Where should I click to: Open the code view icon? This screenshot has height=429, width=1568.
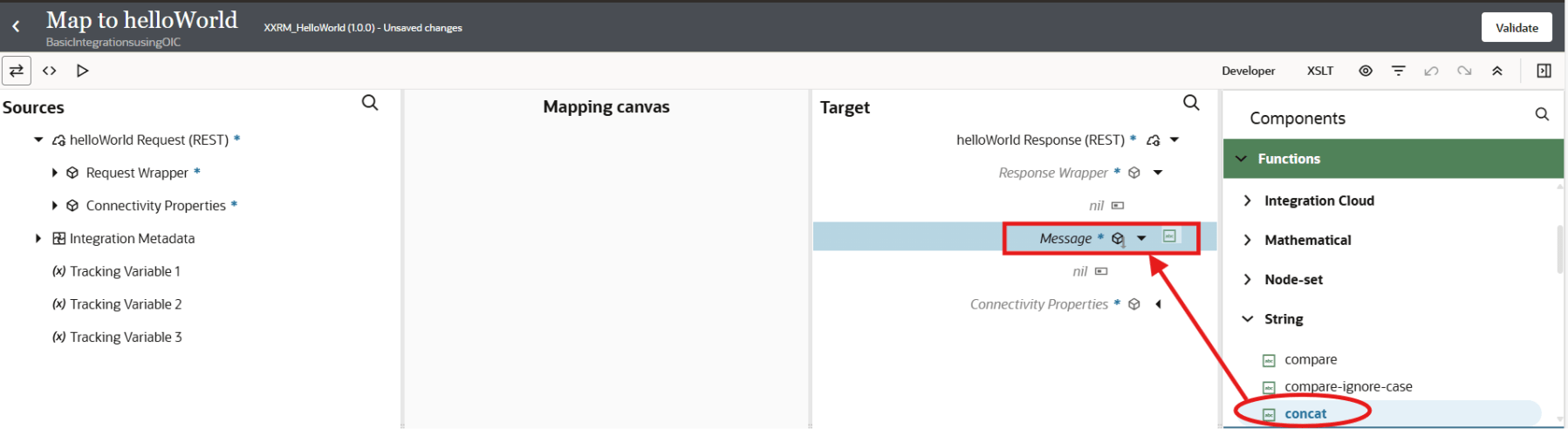(x=50, y=71)
